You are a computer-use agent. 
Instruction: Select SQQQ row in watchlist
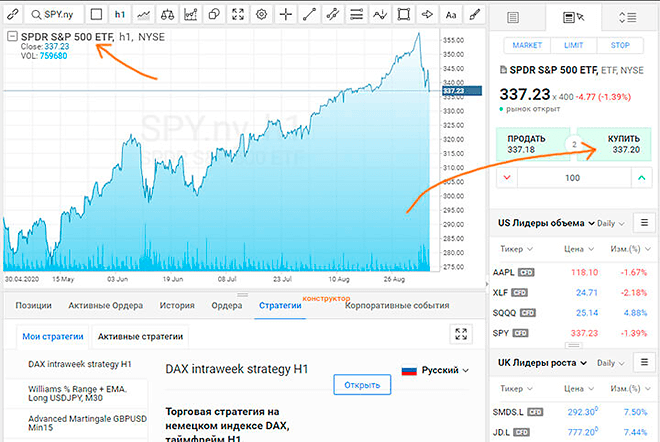coord(573,313)
